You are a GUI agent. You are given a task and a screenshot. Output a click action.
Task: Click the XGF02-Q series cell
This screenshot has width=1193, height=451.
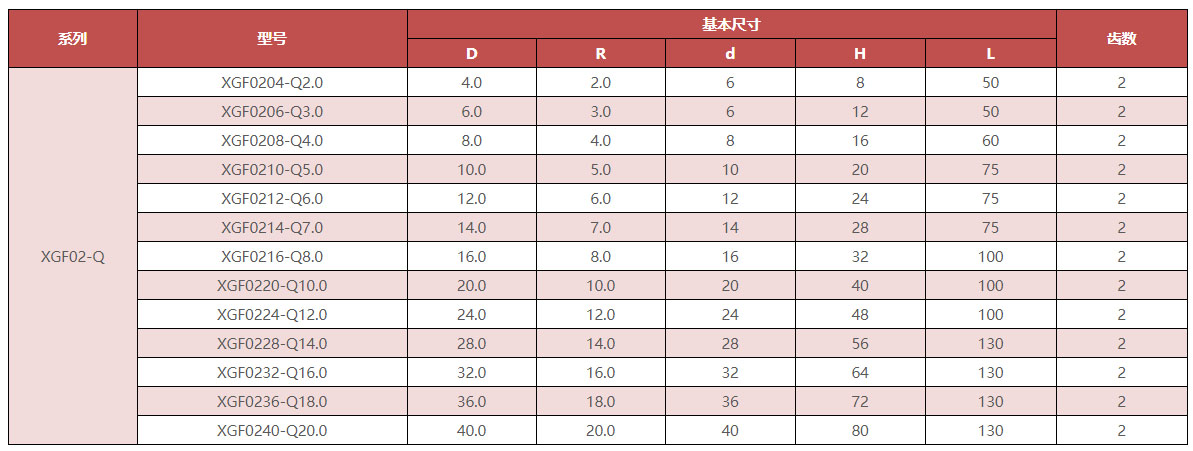(x=73, y=257)
